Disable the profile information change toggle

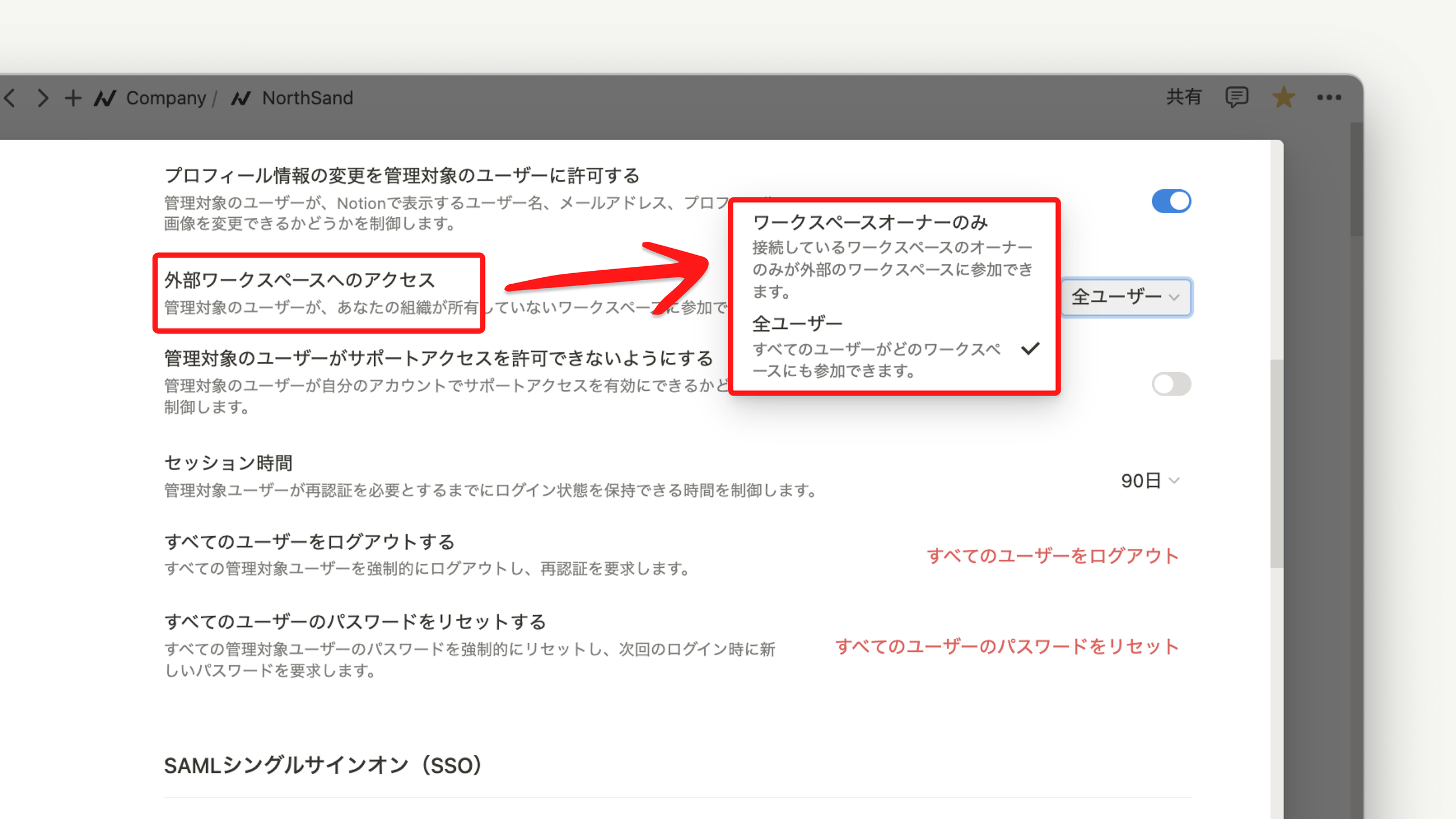tap(1171, 202)
